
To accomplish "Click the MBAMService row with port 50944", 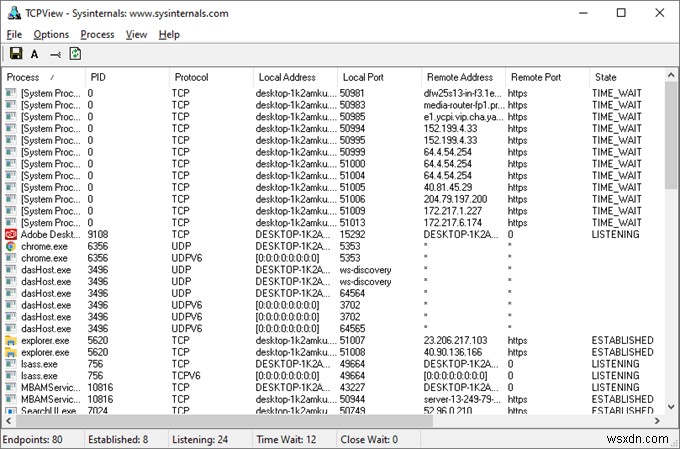I will click(333, 399).
